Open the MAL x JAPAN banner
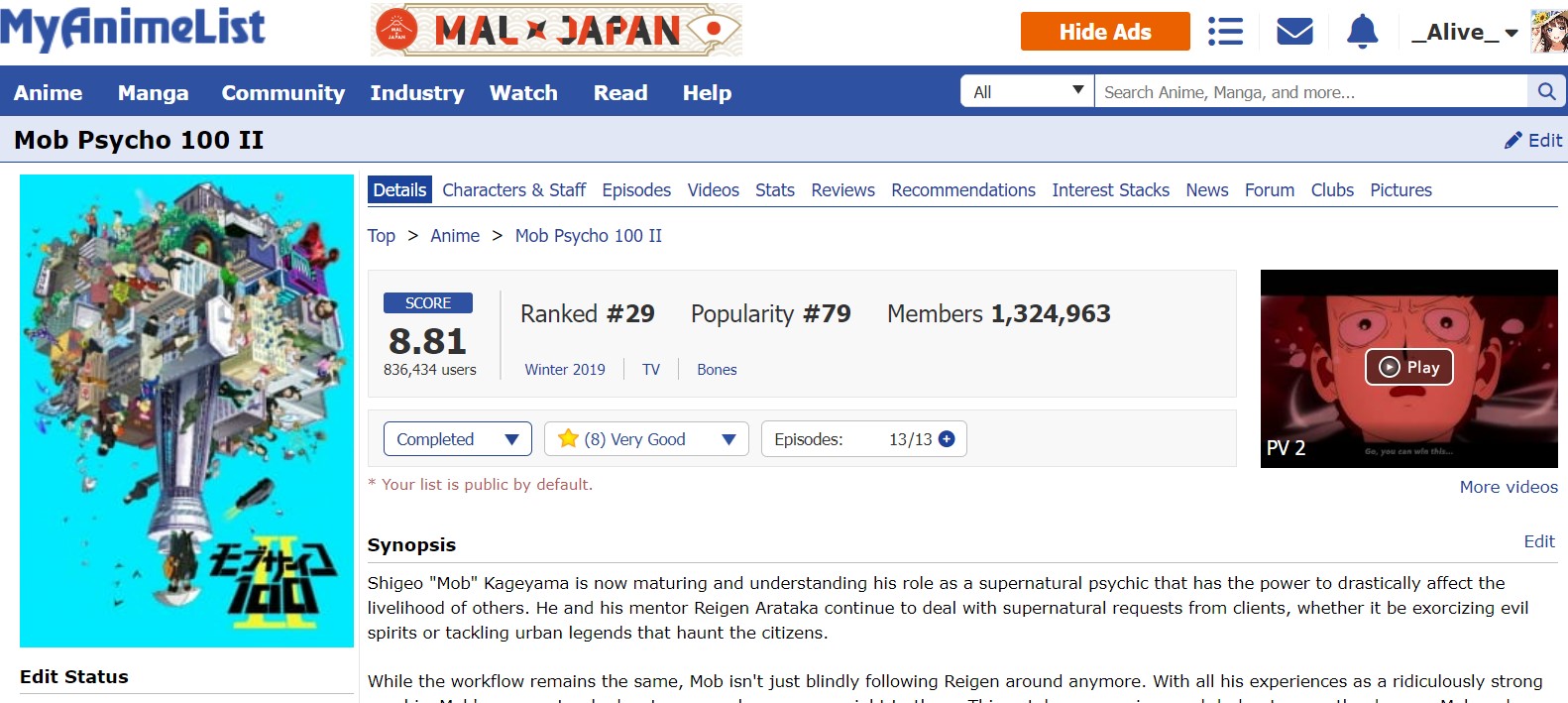 coord(556,30)
